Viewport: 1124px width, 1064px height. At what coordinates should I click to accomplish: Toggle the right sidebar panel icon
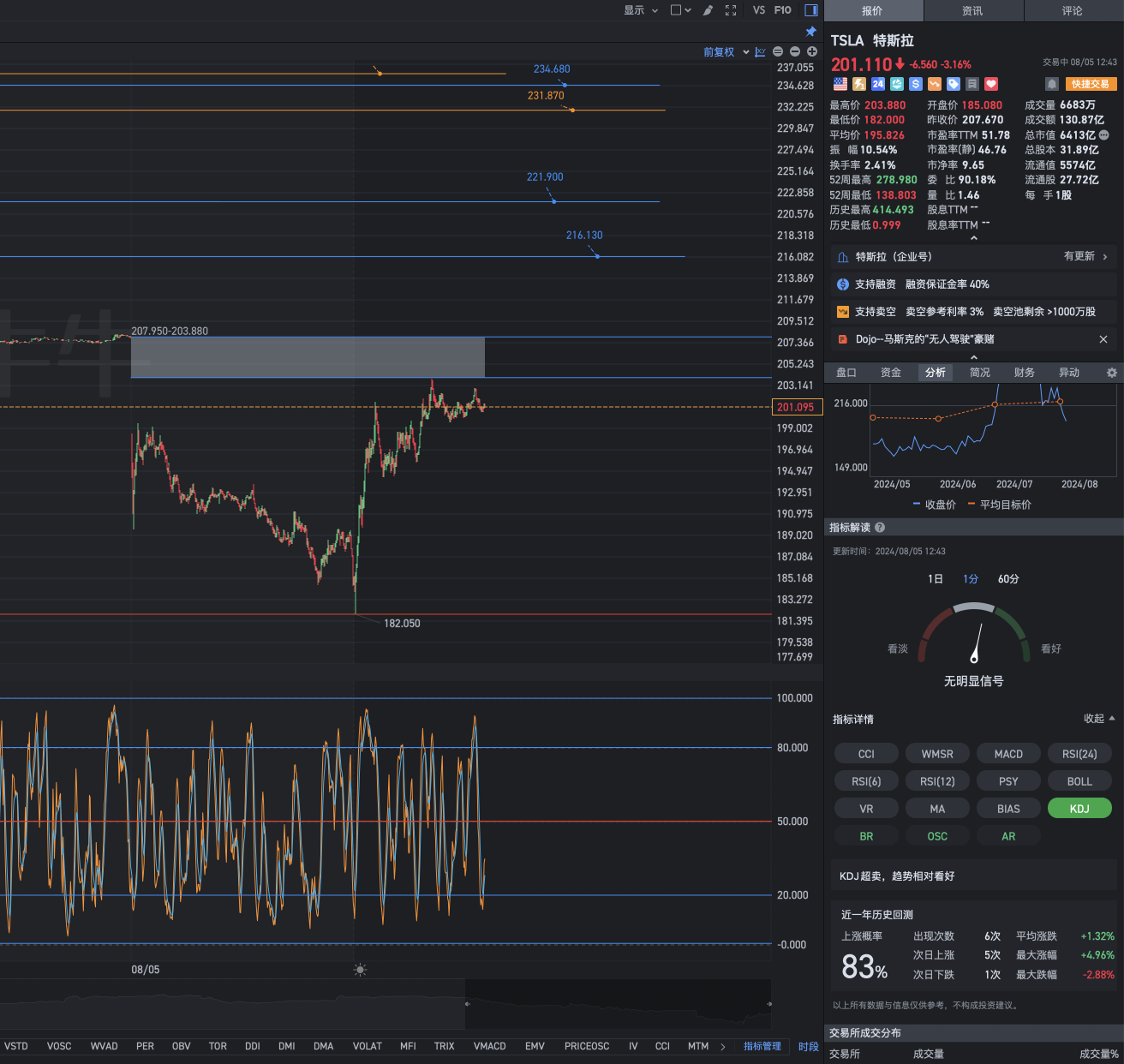click(x=810, y=10)
